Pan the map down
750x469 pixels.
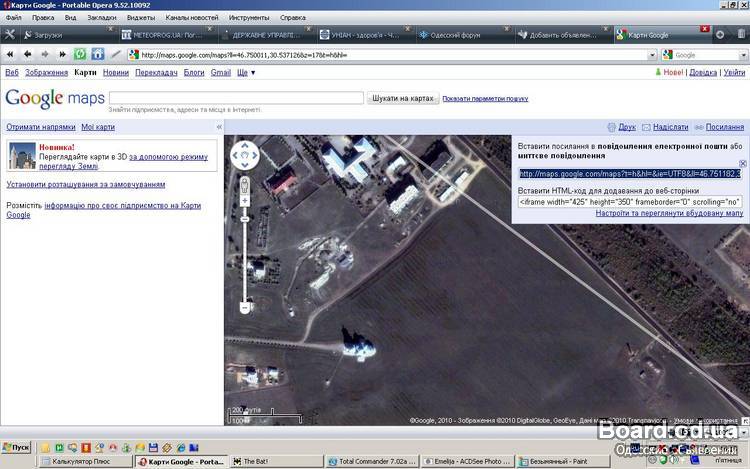[x=245, y=165]
